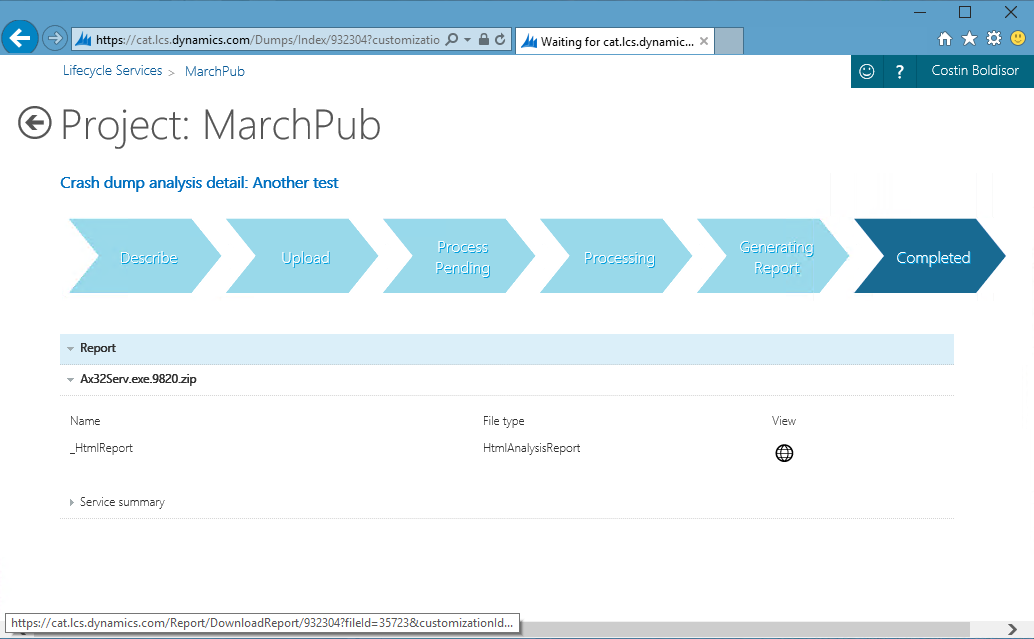Click the address bar URL field
The height and width of the screenshot is (639, 1034).
tap(265, 40)
